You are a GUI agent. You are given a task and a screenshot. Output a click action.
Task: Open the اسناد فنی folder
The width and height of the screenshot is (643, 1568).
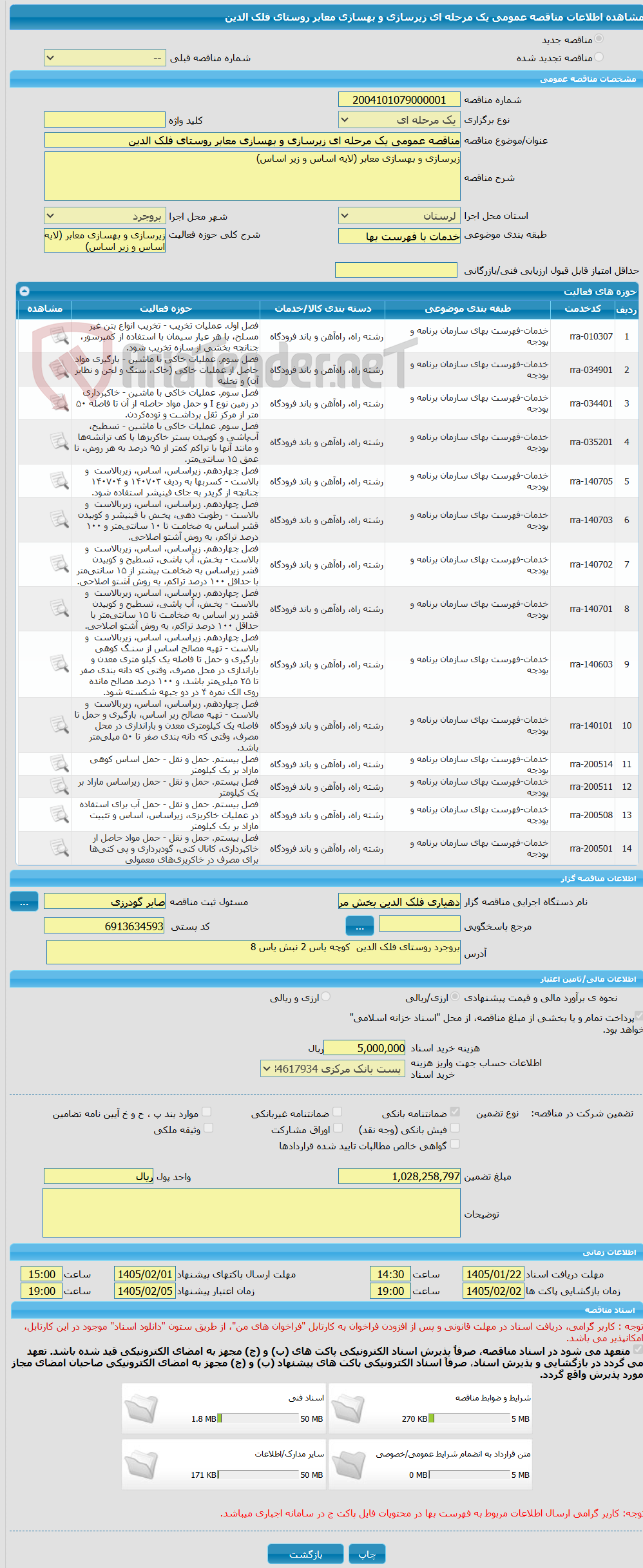pyautogui.click(x=141, y=1408)
